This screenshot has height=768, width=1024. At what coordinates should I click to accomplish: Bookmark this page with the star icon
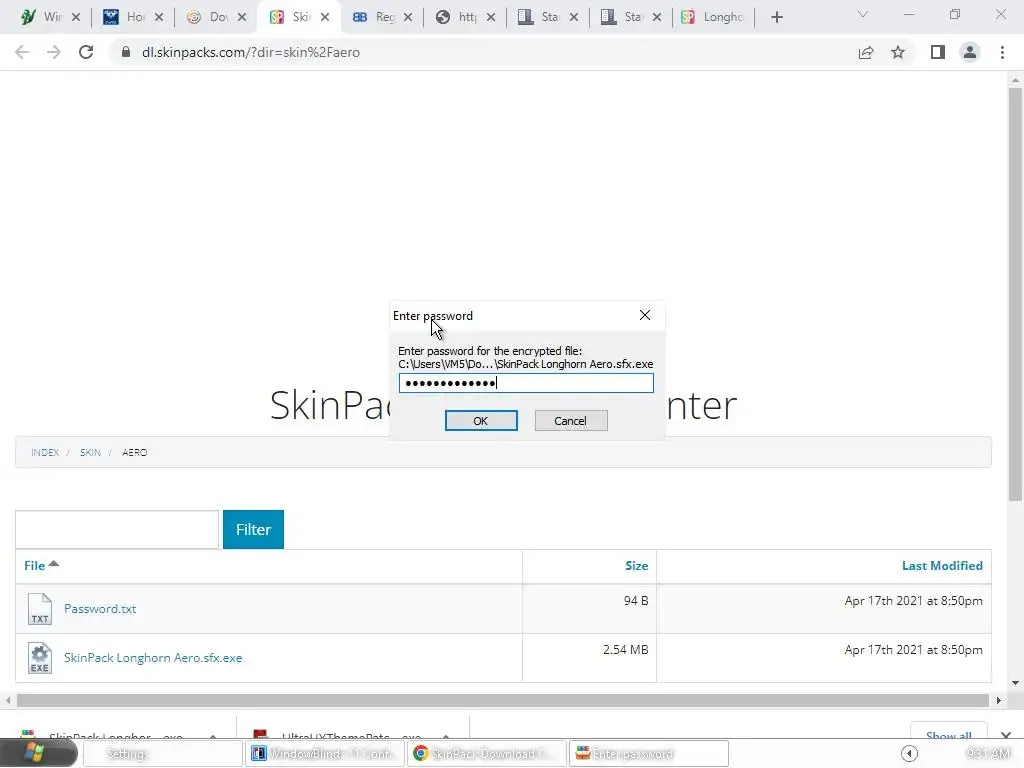pos(898,52)
